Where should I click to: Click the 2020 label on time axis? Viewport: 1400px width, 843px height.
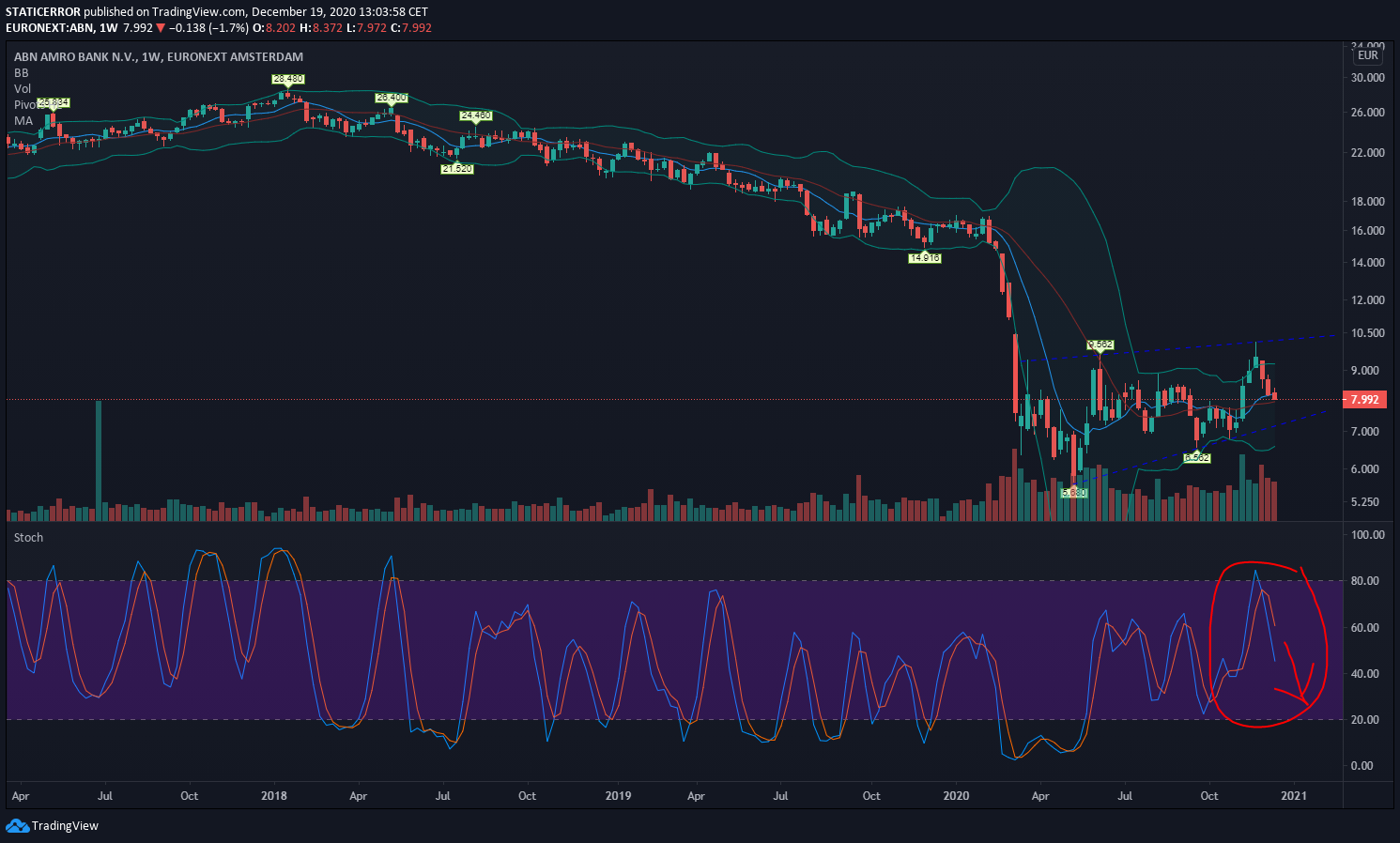click(x=956, y=795)
